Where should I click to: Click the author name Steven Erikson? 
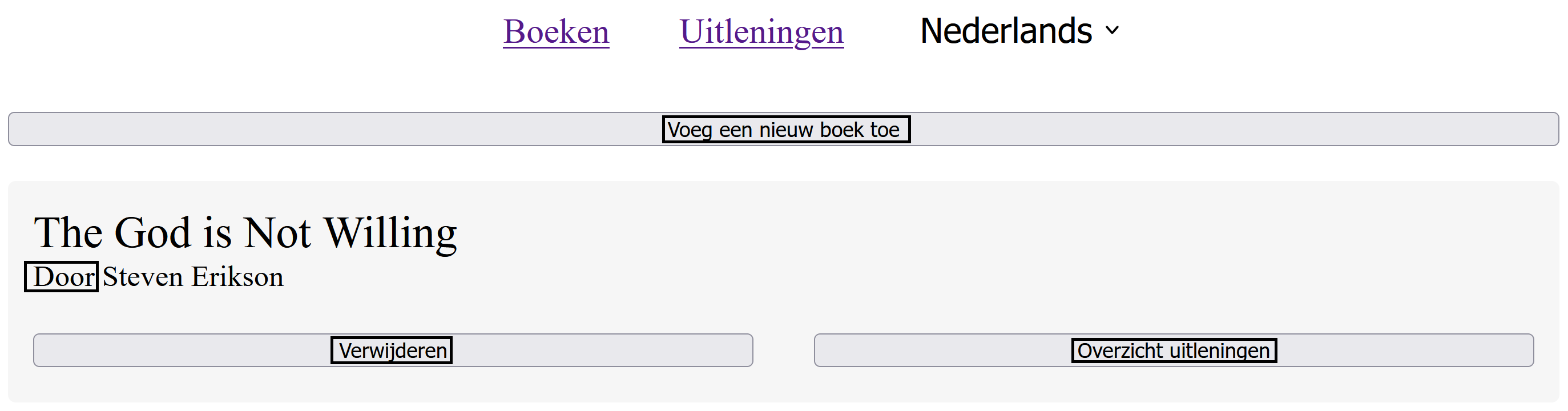(193, 277)
